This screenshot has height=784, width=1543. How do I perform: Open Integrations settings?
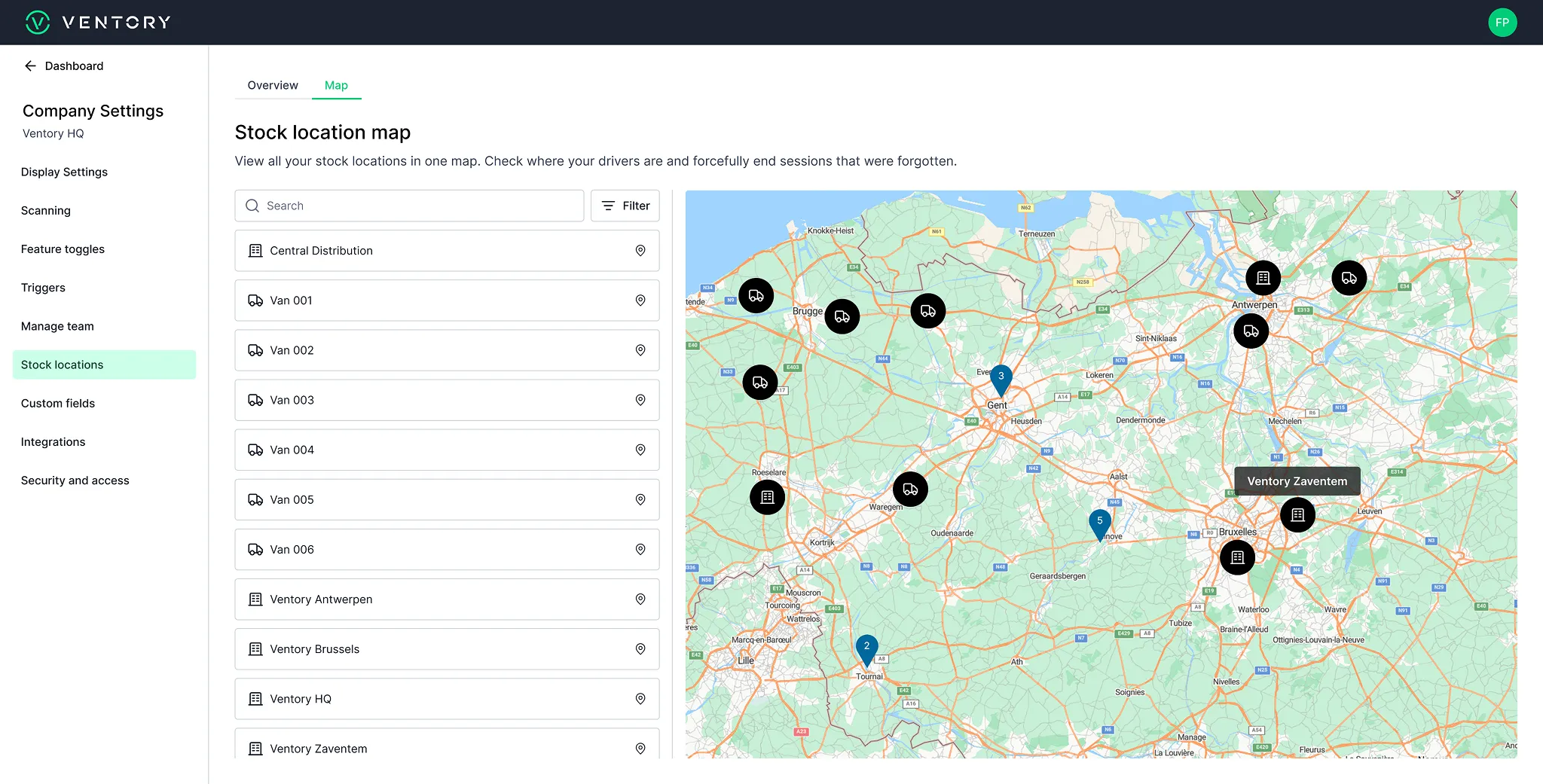(53, 441)
